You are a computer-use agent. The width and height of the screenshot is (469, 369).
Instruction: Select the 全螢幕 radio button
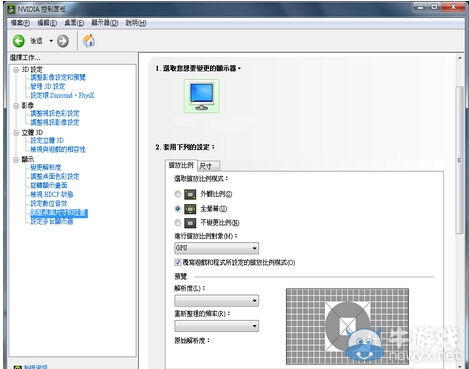coord(178,209)
